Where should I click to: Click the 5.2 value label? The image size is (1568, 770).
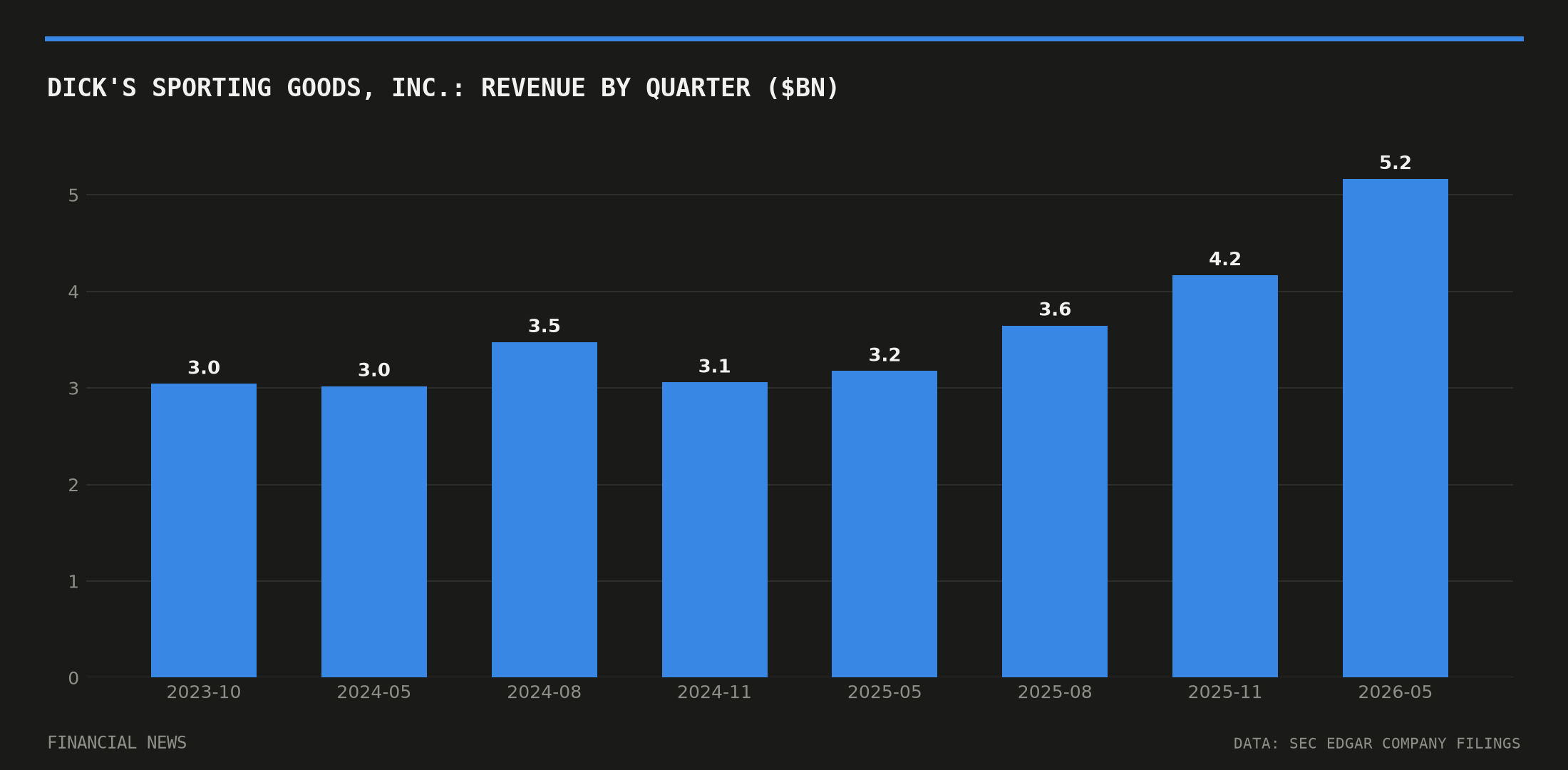click(1396, 163)
